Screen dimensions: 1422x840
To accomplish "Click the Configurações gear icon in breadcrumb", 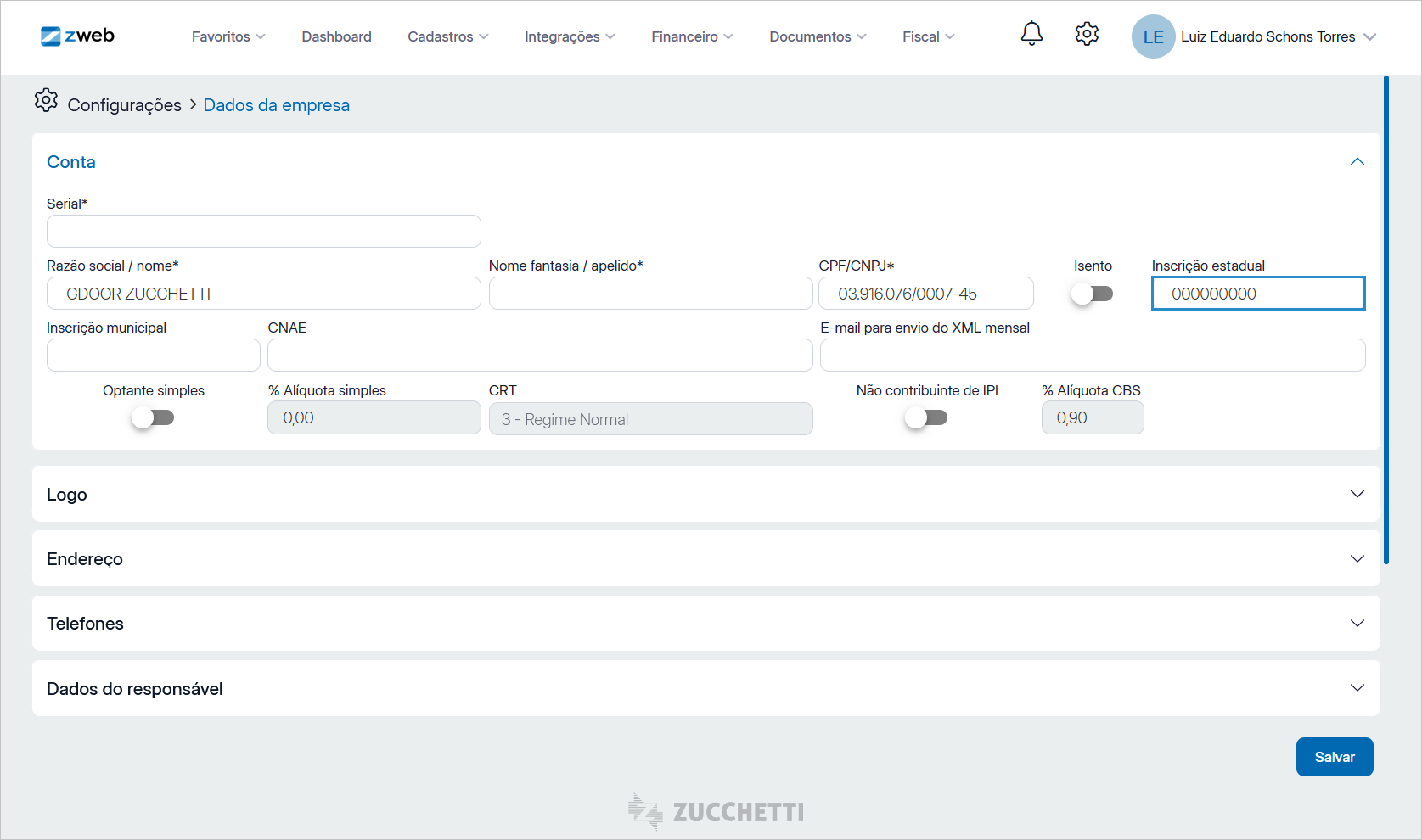I will (46, 100).
